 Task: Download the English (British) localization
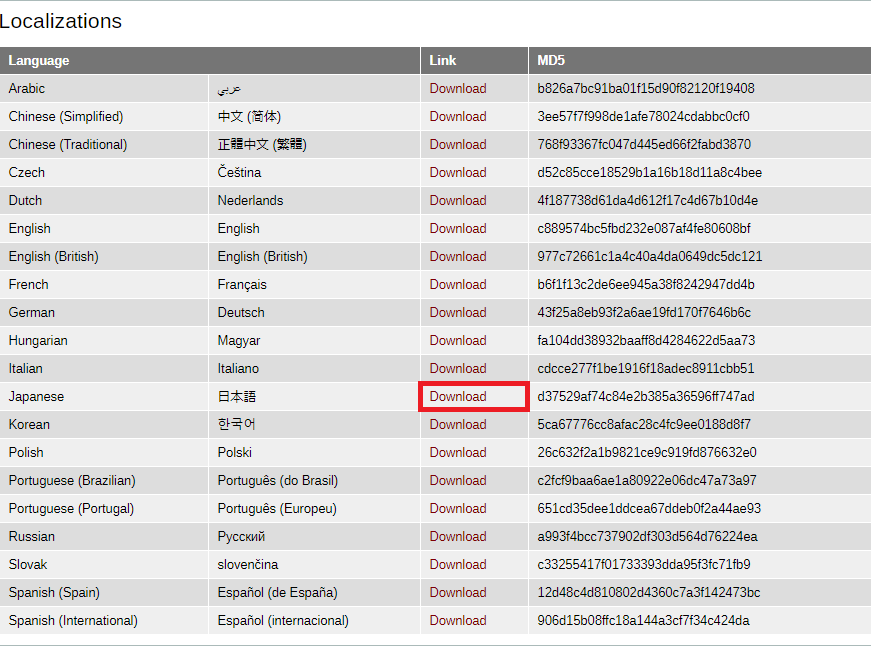tap(458, 257)
